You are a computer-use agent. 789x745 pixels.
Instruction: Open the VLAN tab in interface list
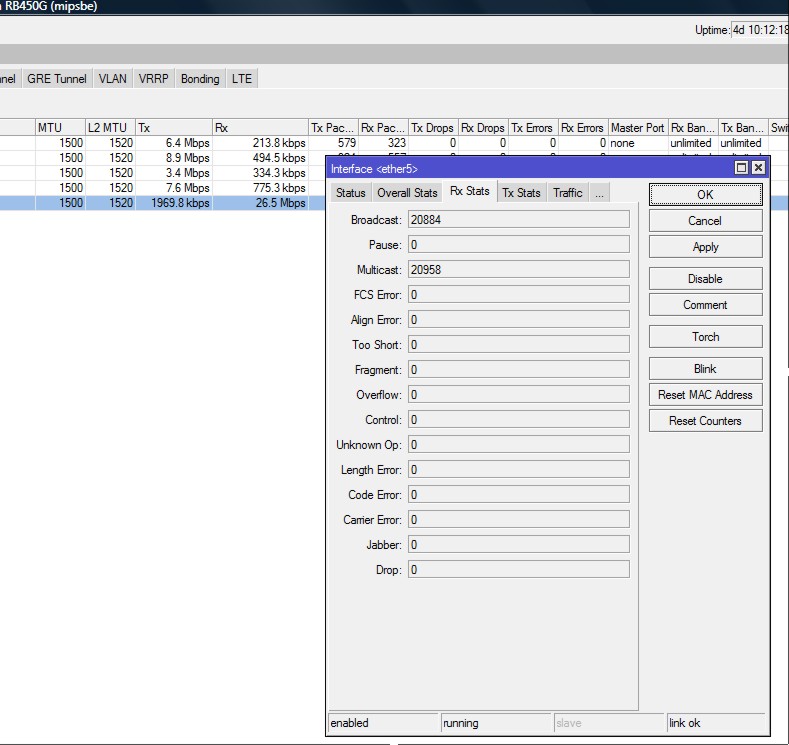(x=113, y=79)
